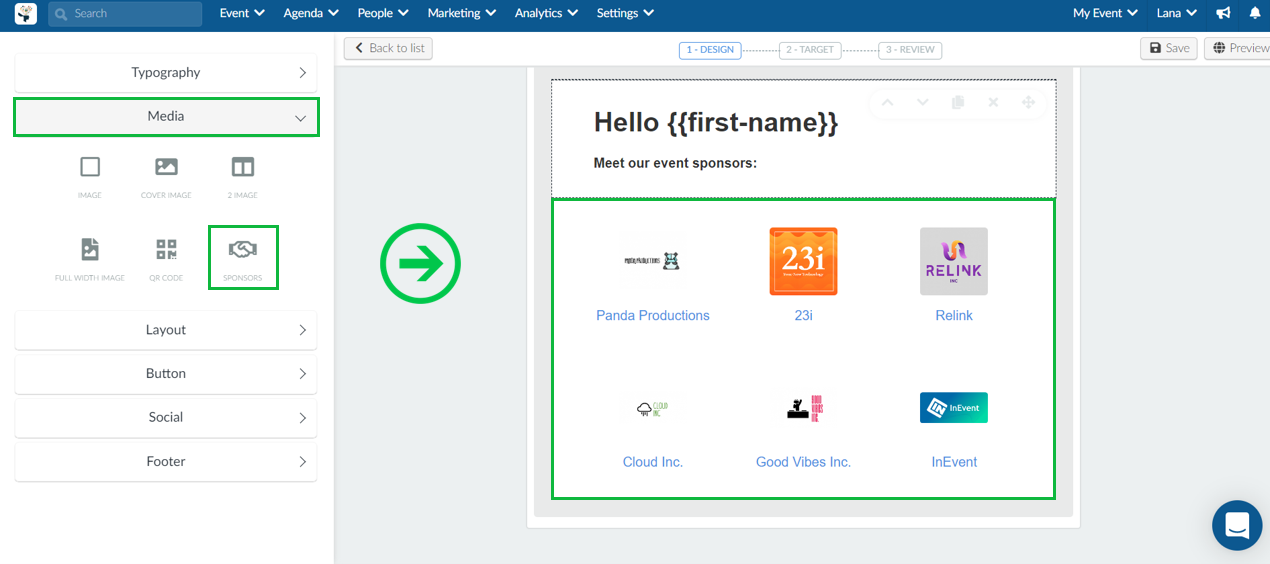Viewport: 1270px width, 564px height.
Task: Collapse the Media section
Action: (x=166, y=117)
